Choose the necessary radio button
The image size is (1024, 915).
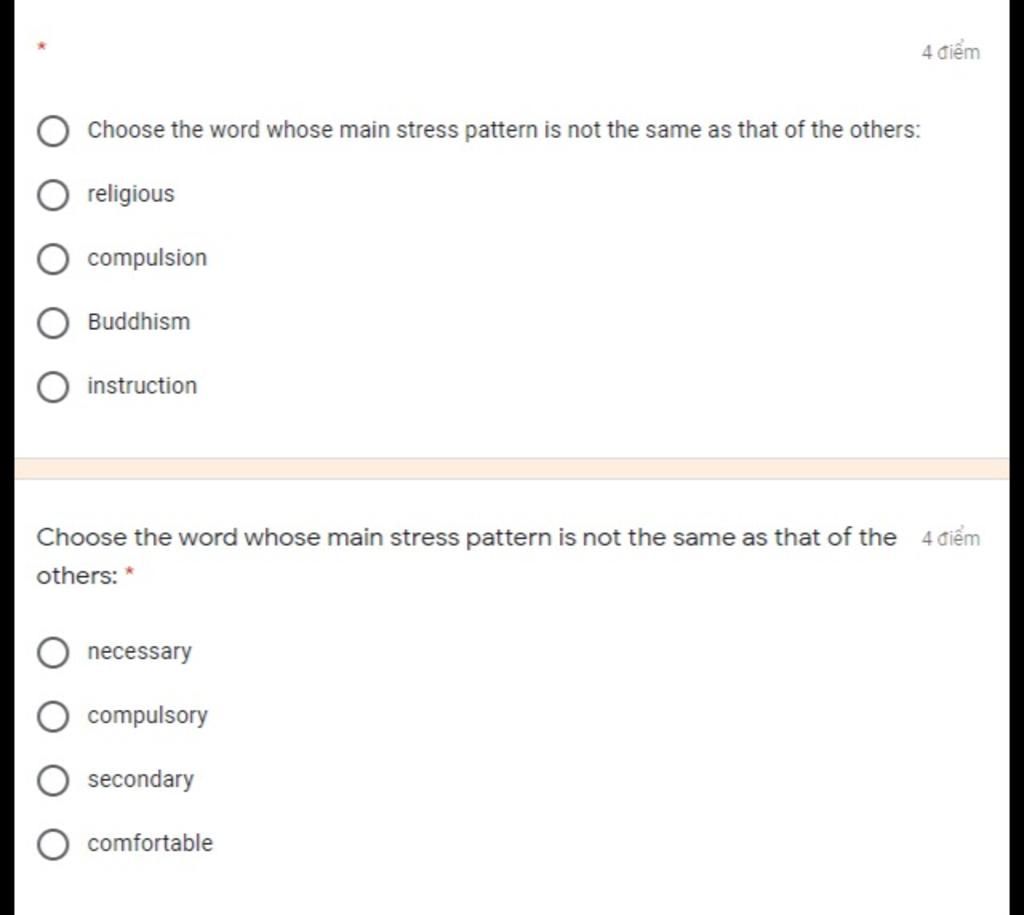coord(53,652)
